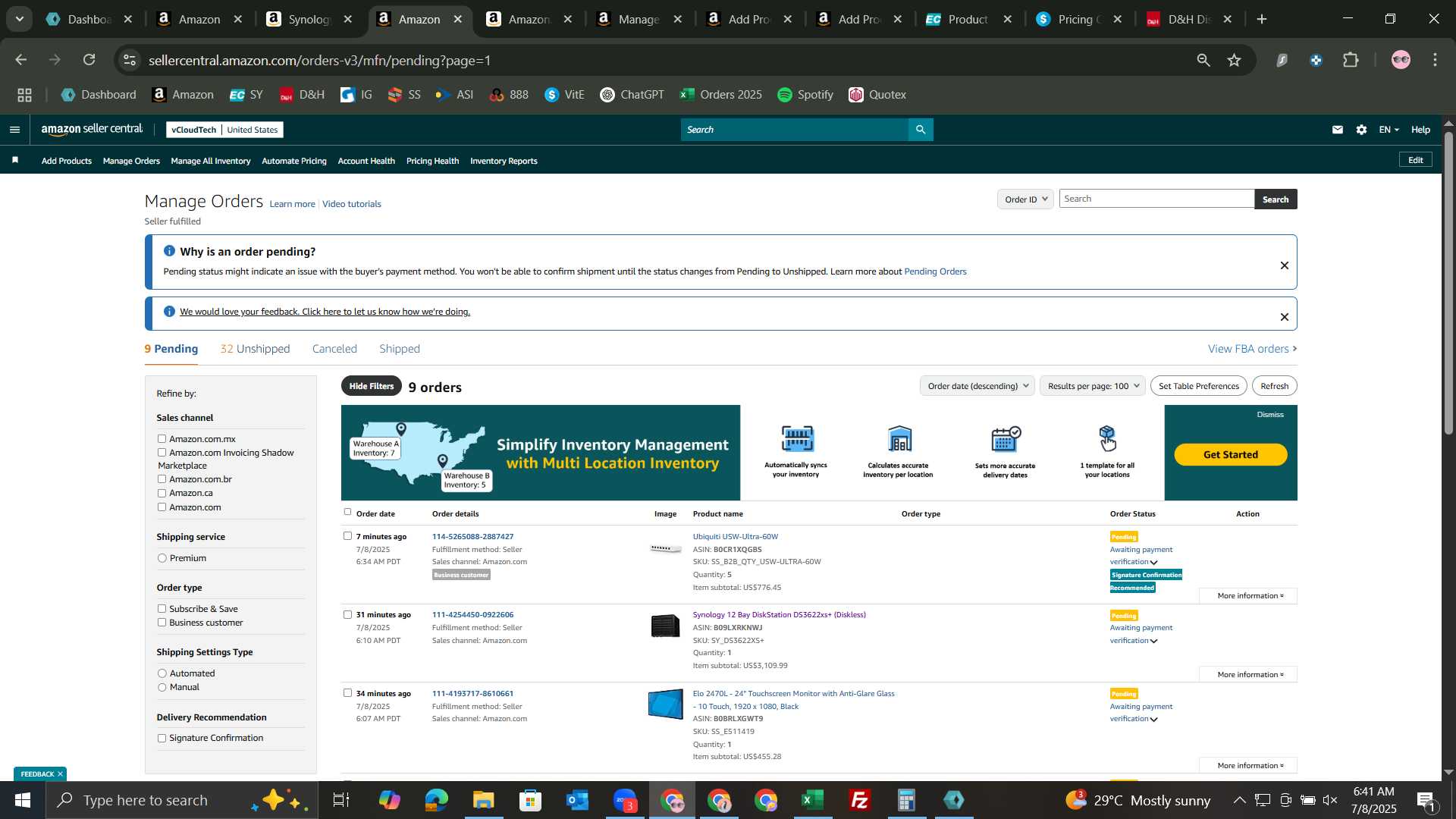This screenshot has height=819, width=1456.
Task: Open the Order ID search type dropdown
Action: coord(1025,199)
